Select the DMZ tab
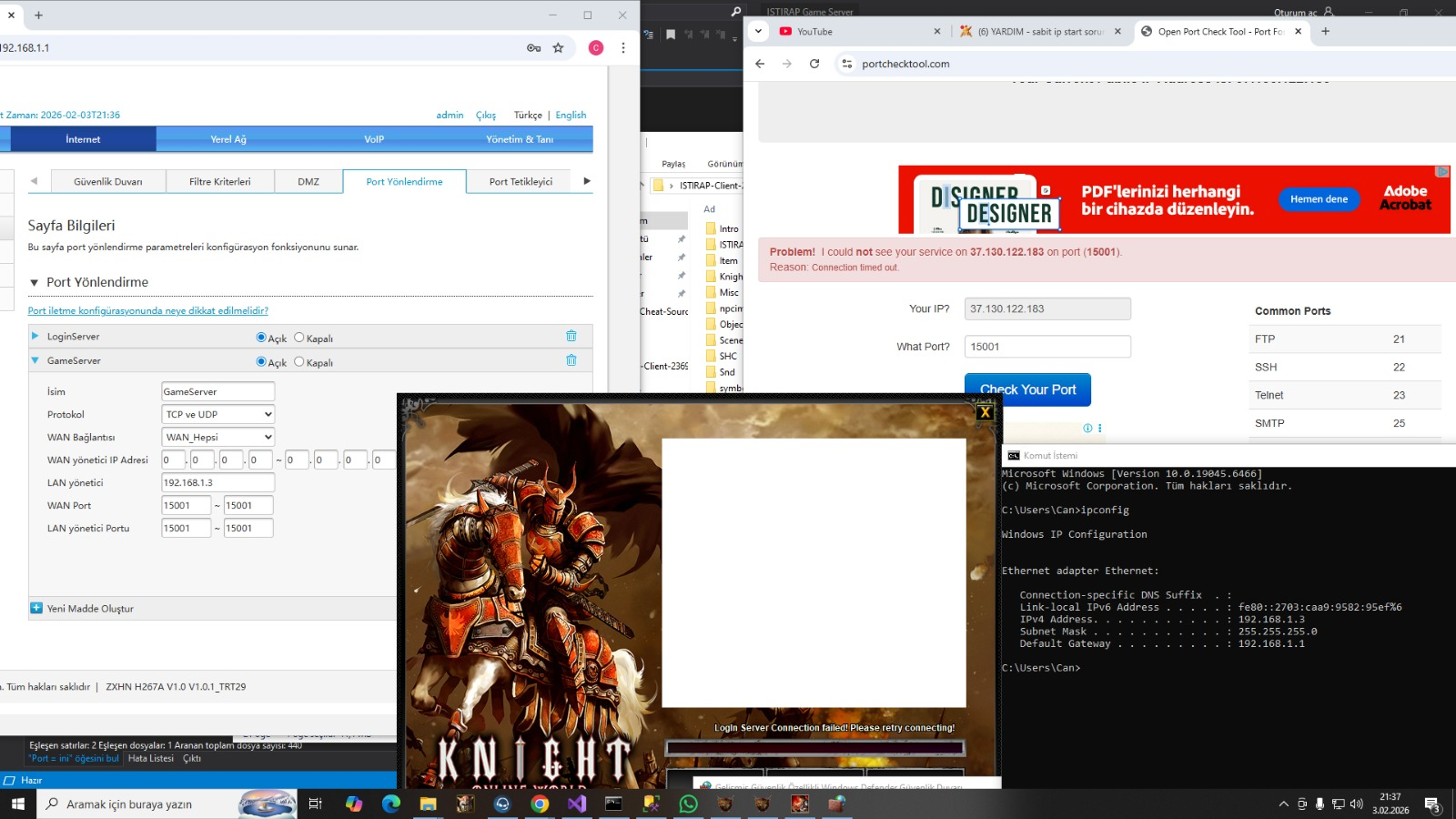 point(308,182)
